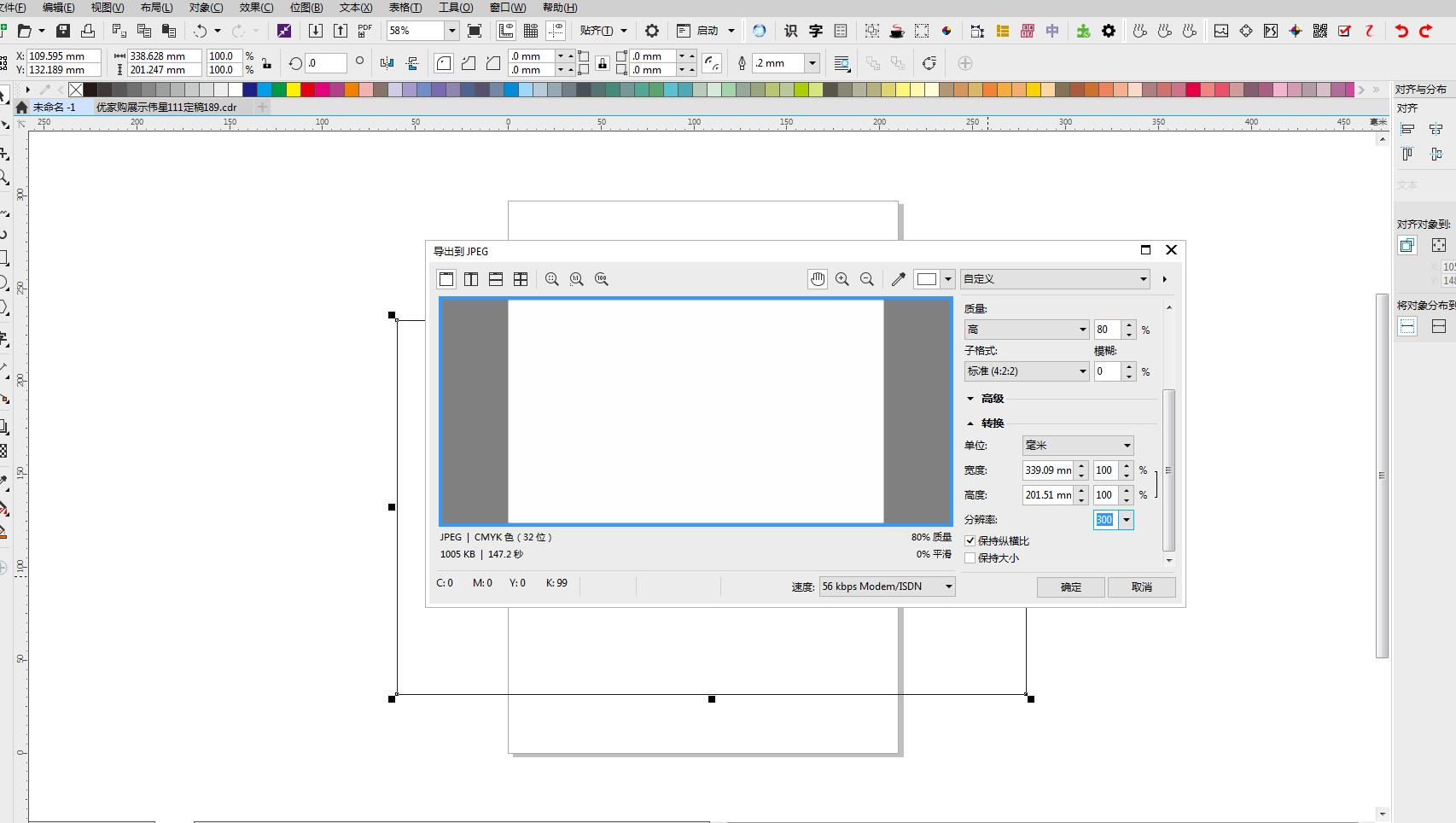Click the 取消 button to cancel export
The image size is (1456, 823).
coord(1141,587)
